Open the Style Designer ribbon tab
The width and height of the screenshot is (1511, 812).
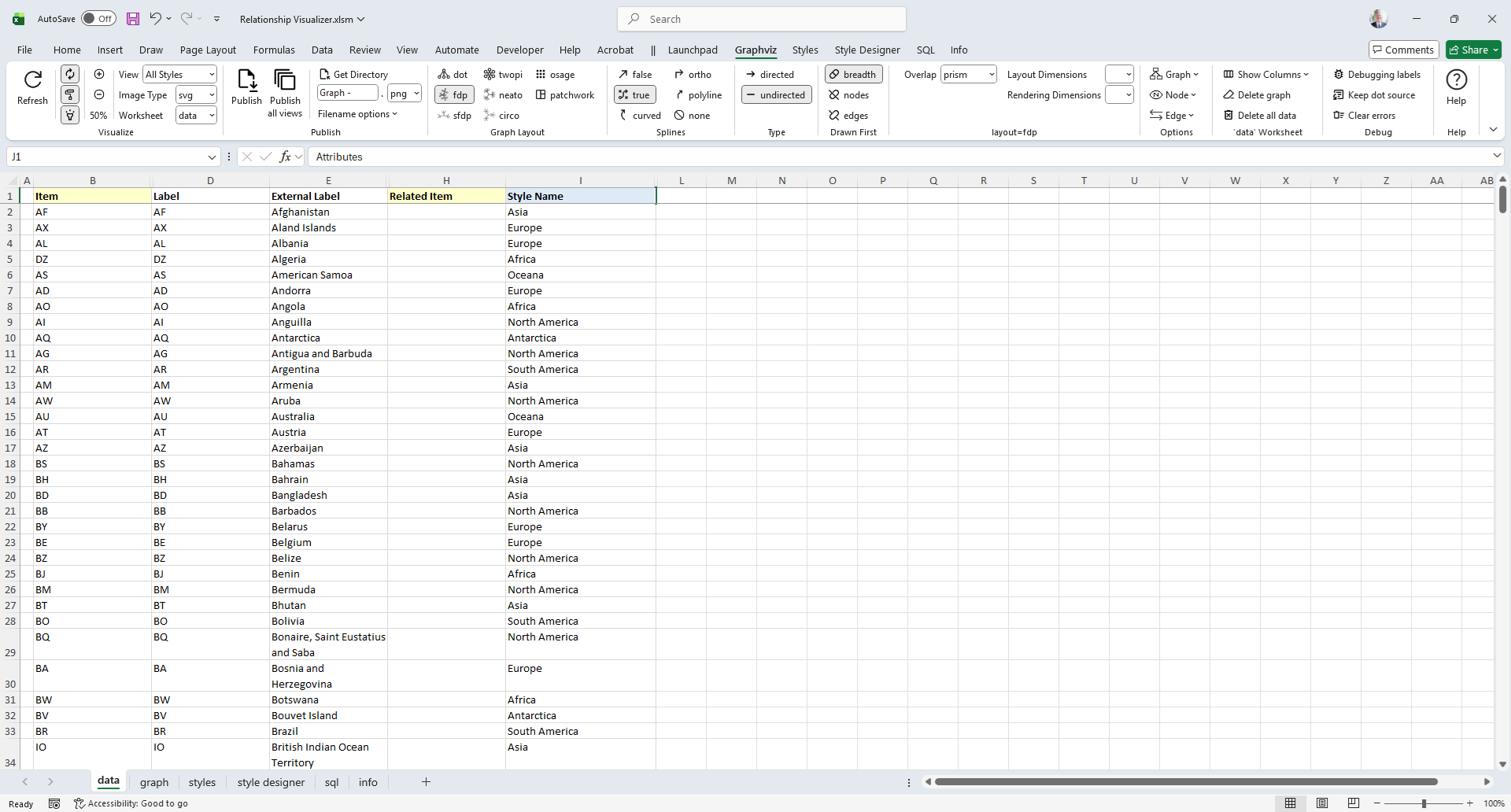(x=866, y=50)
